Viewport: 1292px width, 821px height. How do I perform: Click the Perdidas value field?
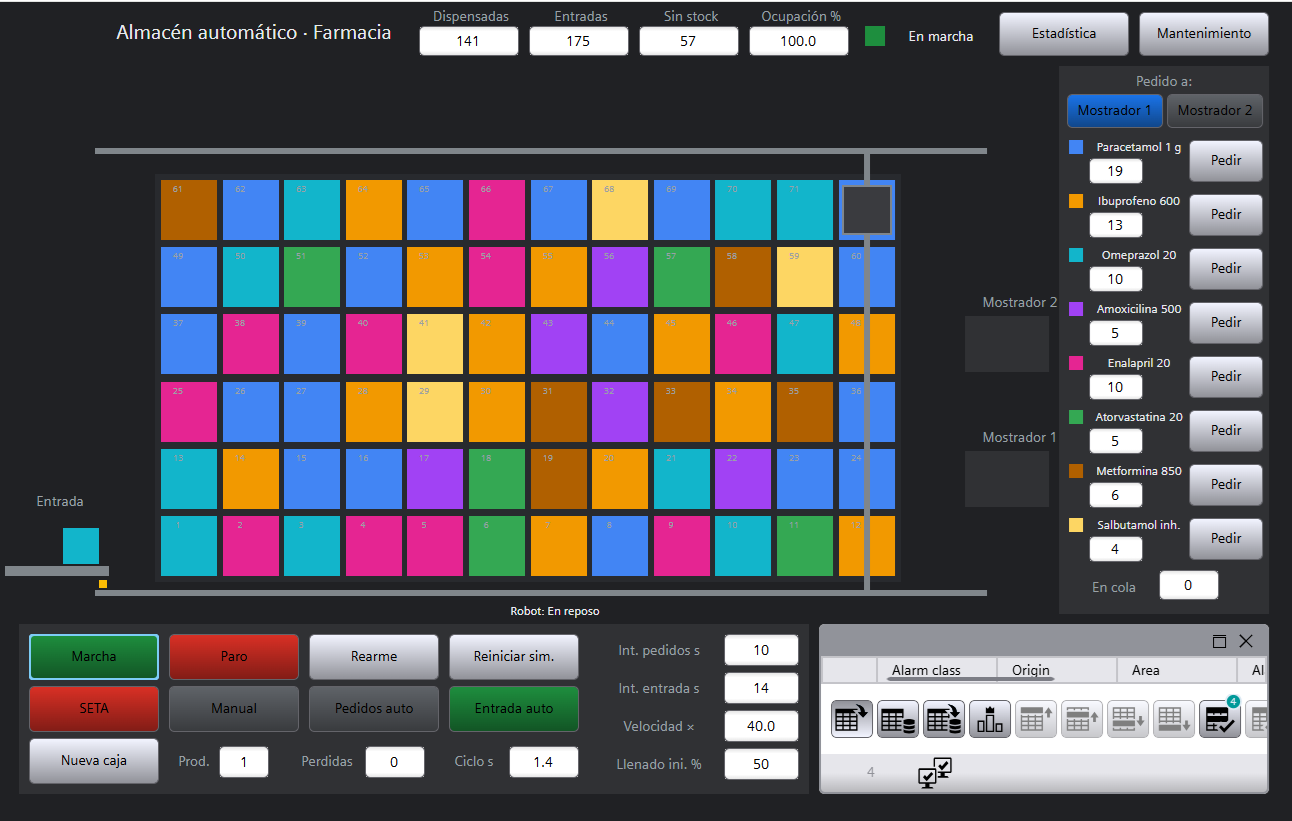tap(394, 762)
